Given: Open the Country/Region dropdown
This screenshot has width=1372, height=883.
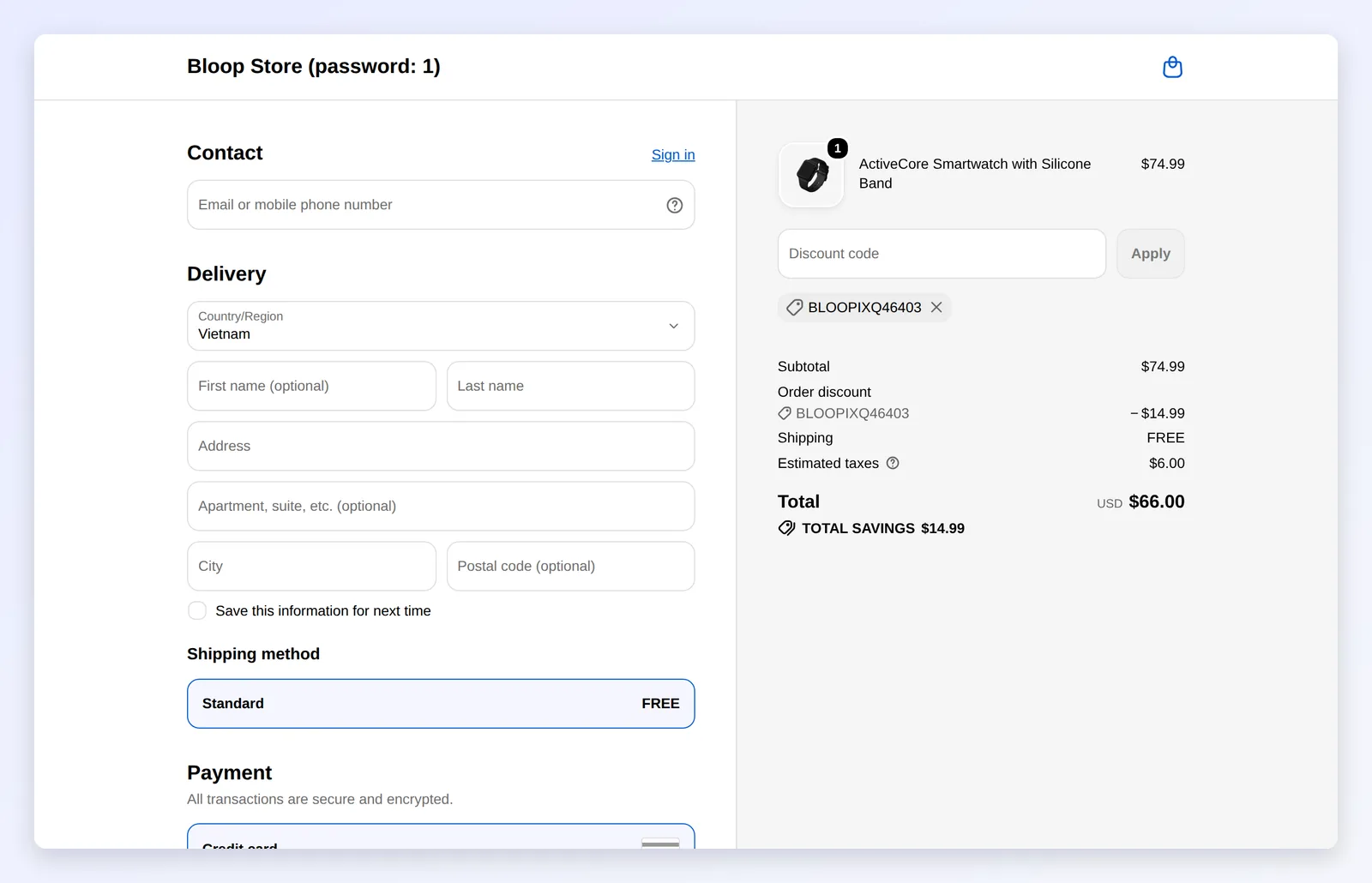Looking at the screenshot, I should [441, 326].
